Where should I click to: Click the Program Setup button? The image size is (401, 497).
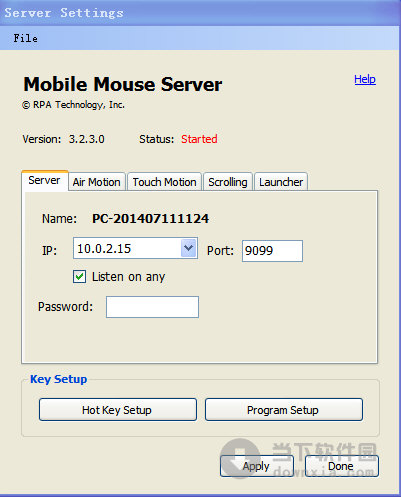point(284,410)
